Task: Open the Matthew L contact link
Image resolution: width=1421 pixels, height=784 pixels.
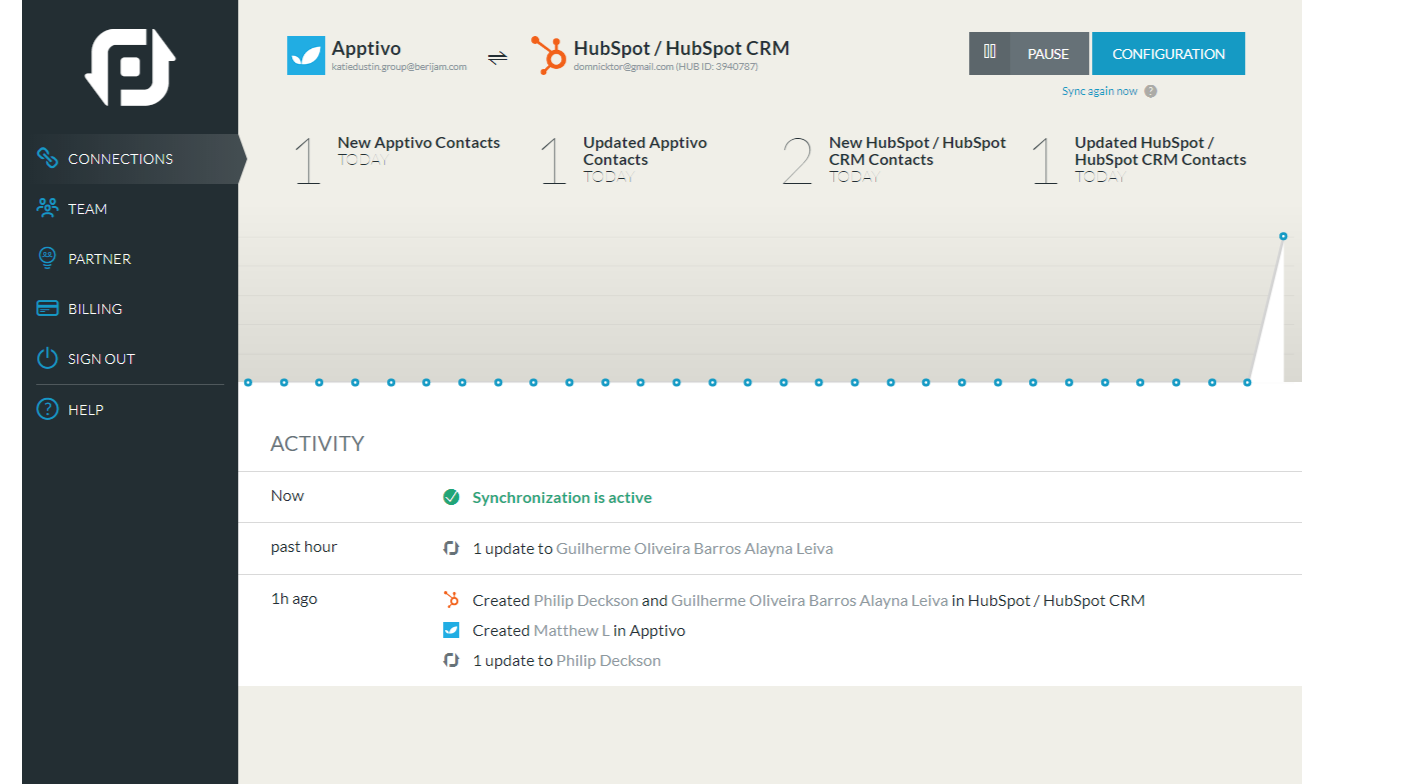Action: (572, 630)
